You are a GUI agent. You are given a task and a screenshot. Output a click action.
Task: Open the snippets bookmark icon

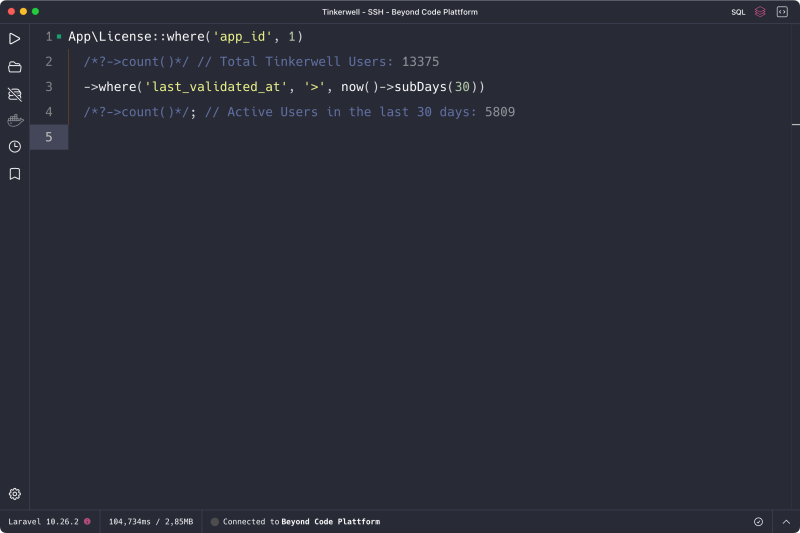pos(15,174)
